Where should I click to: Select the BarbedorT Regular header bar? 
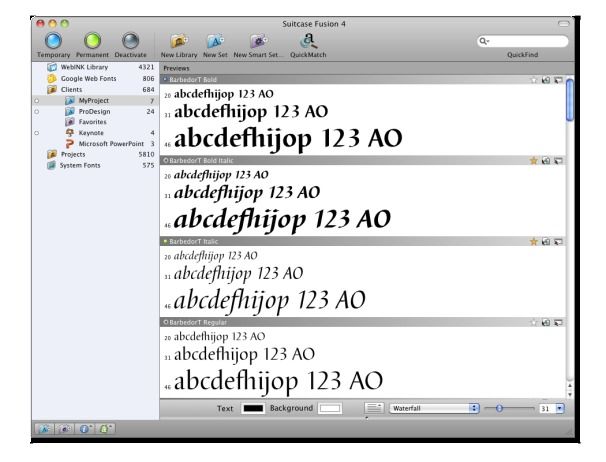tap(363, 322)
